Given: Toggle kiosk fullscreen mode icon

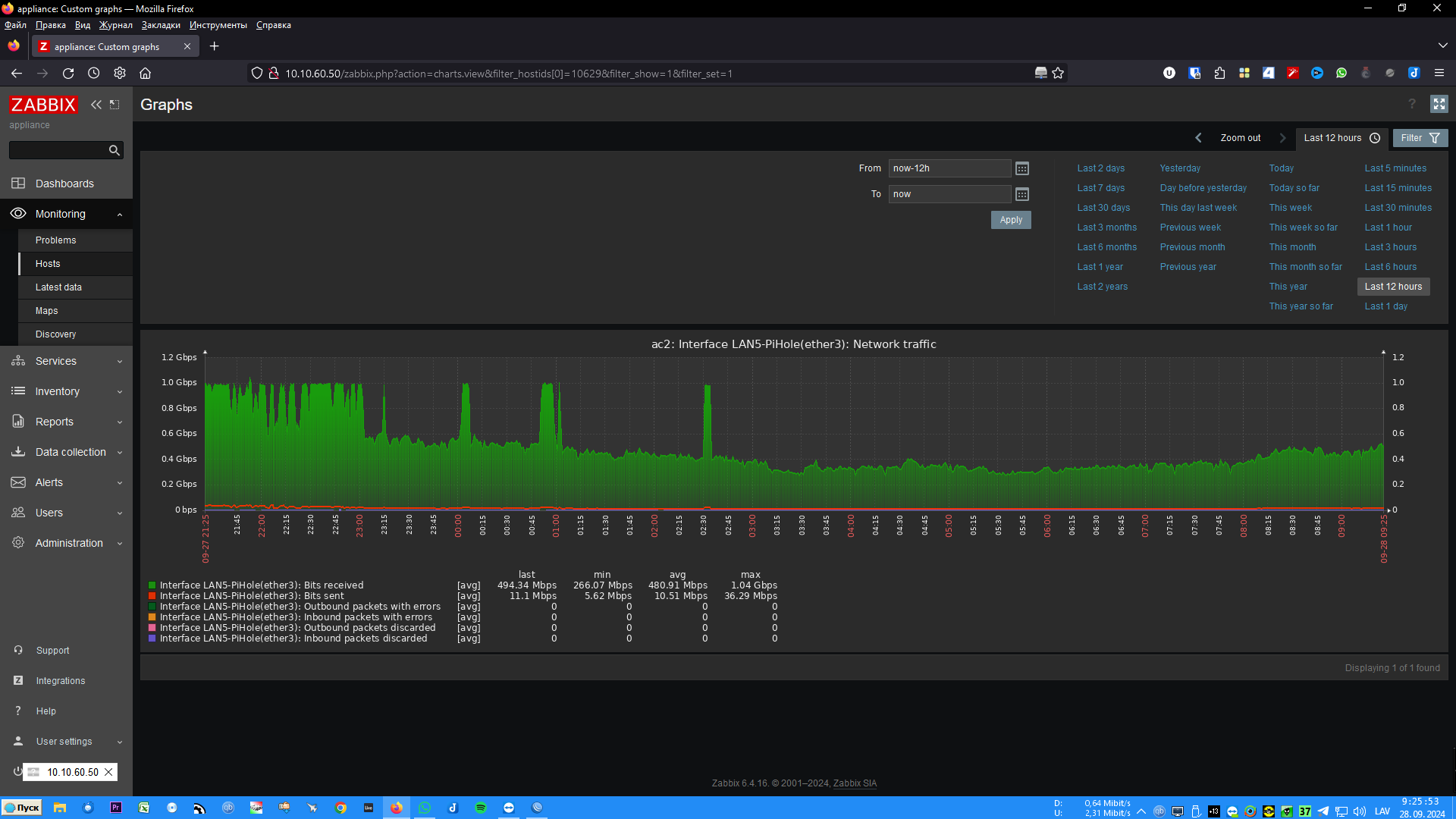Looking at the screenshot, I should [x=1439, y=104].
